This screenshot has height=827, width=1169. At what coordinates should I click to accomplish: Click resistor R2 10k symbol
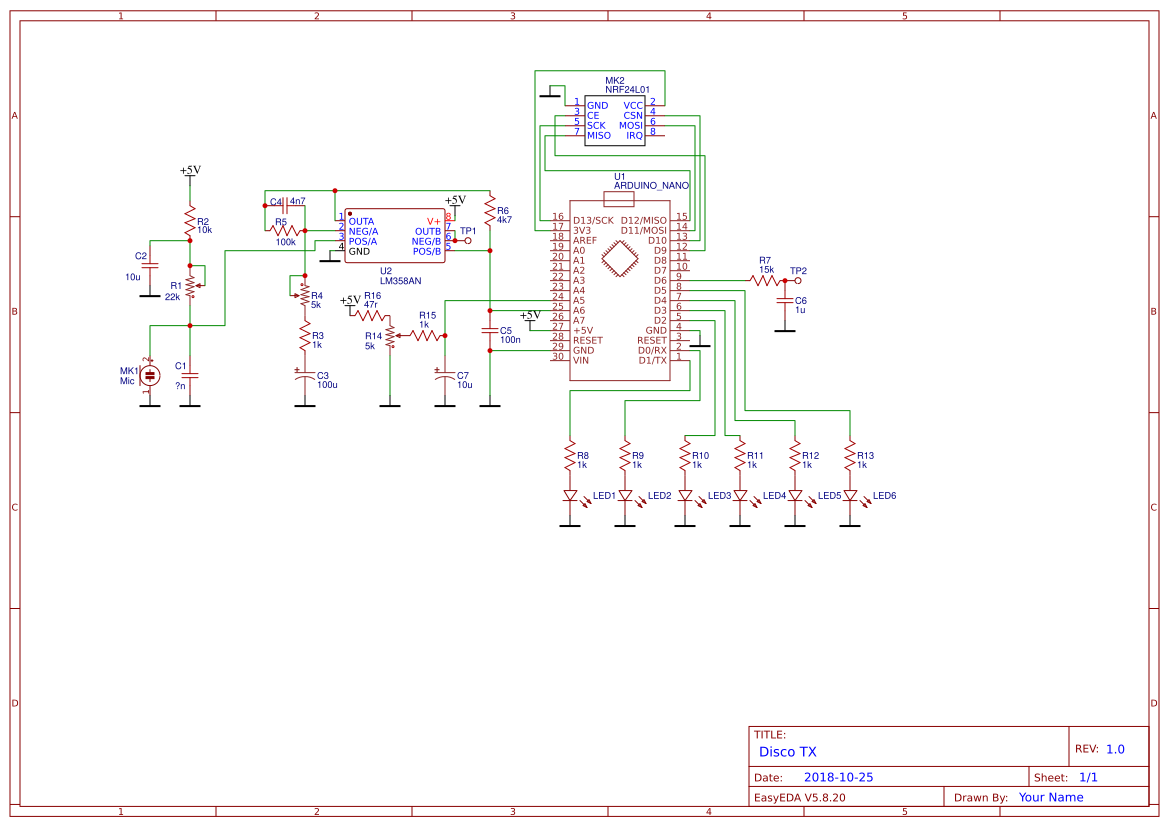[190, 221]
